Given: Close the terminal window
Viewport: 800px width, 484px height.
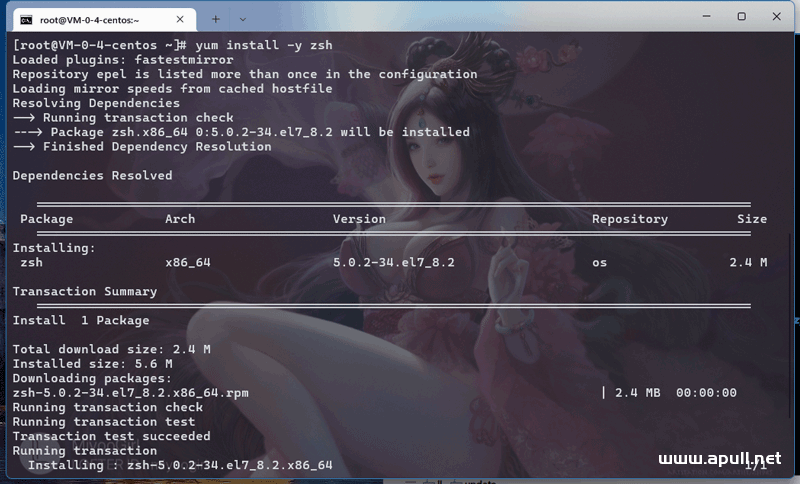Looking at the screenshot, I should tap(777, 16).
